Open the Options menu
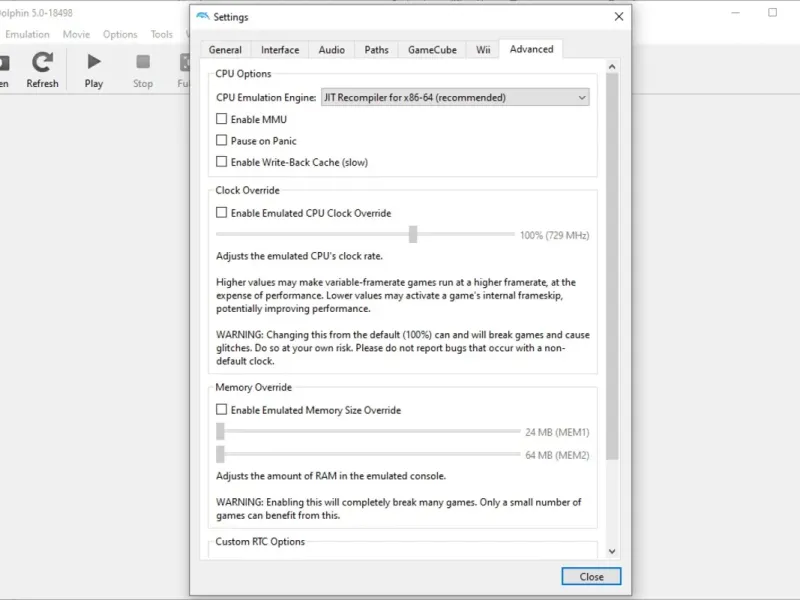 [120, 34]
